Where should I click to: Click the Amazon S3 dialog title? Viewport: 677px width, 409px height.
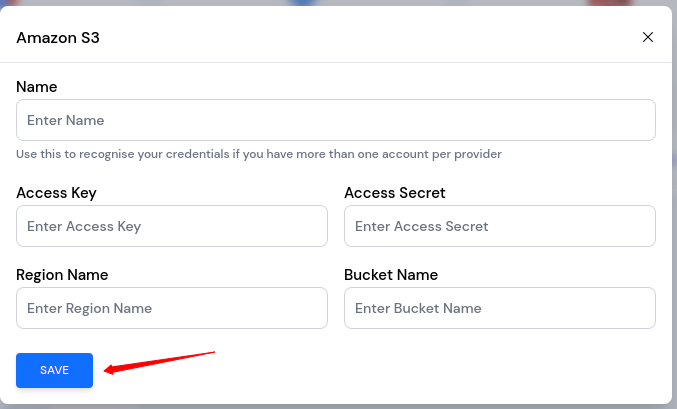point(58,38)
